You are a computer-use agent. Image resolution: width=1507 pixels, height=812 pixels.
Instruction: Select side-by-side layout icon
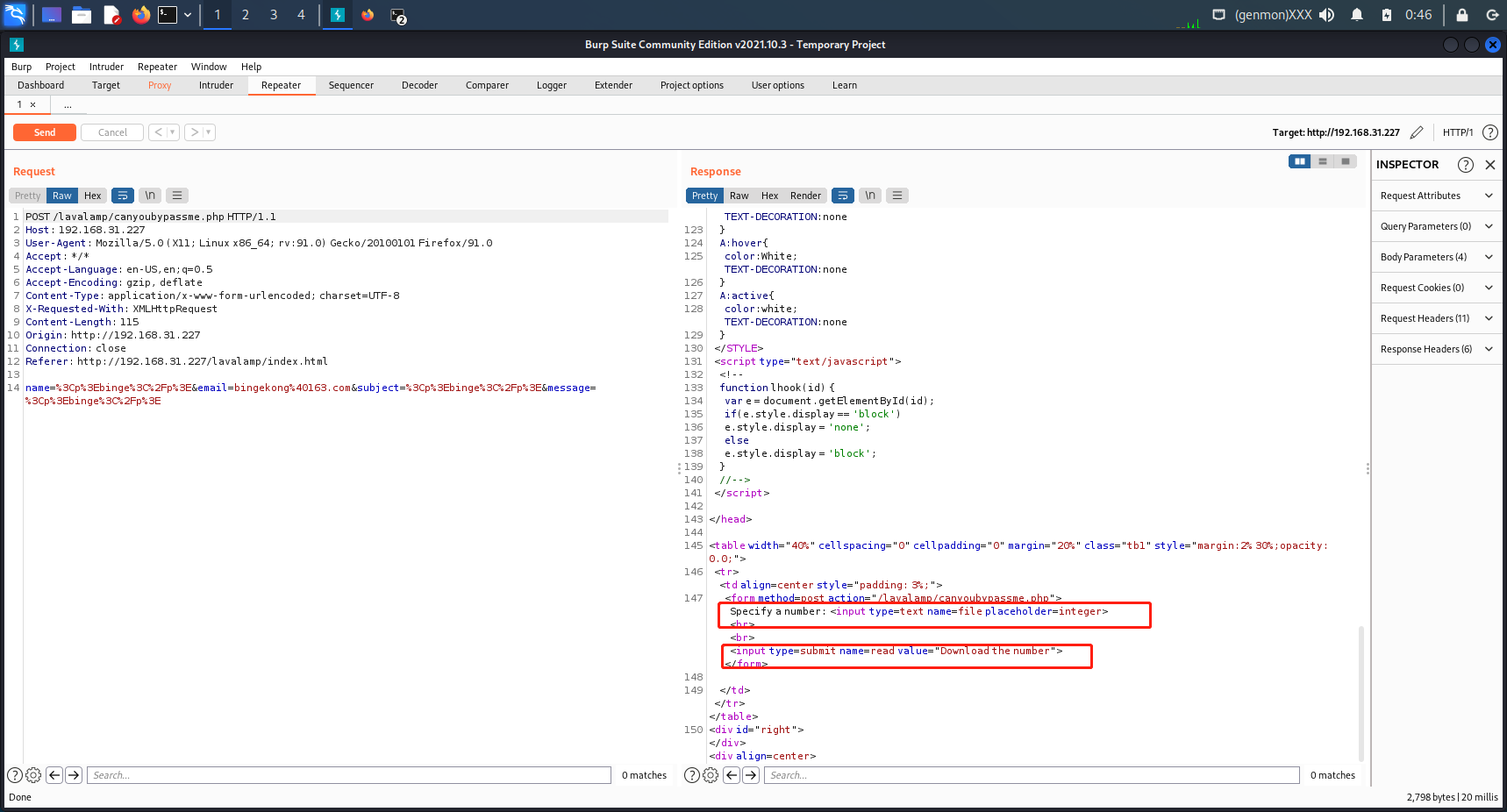[x=1300, y=161]
